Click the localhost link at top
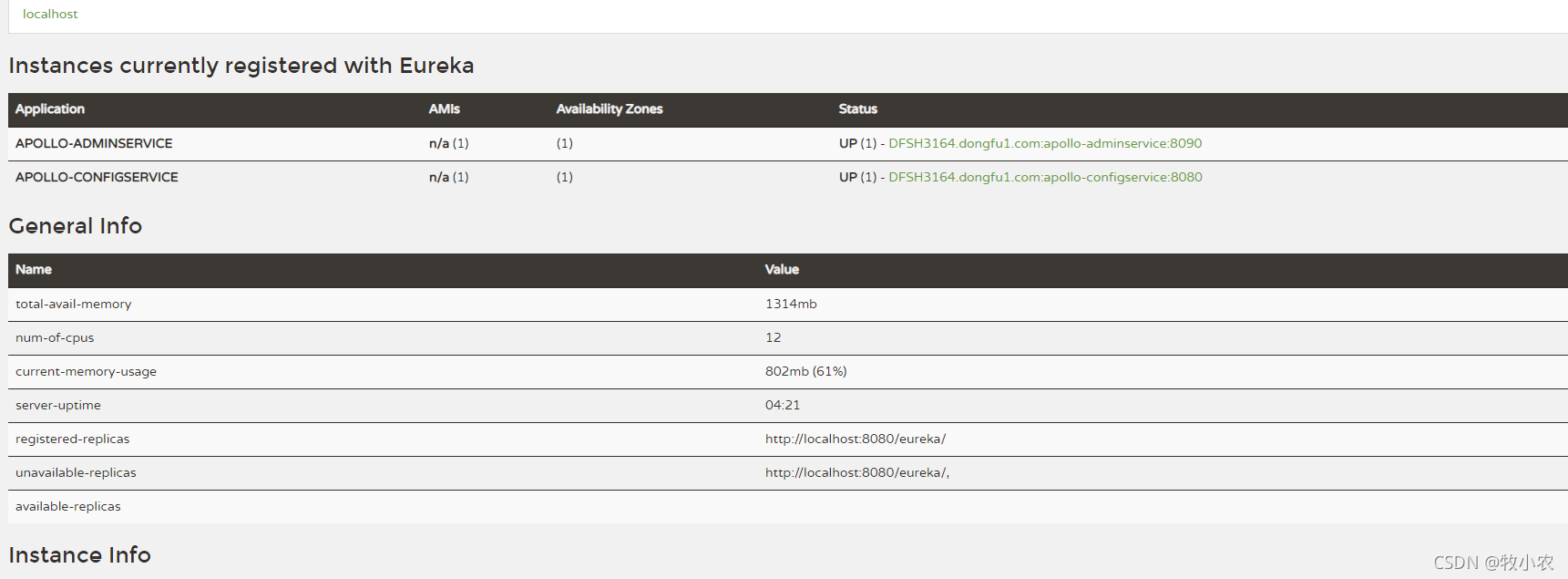 (50, 14)
